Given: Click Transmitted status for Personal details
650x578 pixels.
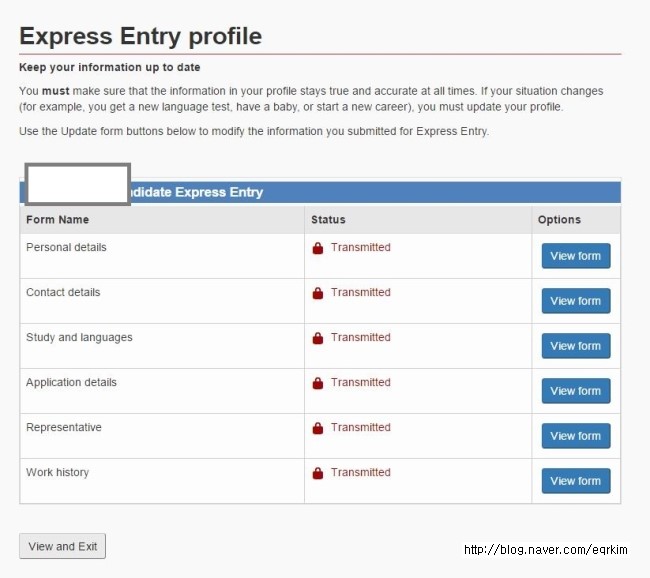Looking at the screenshot, I should point(361,248).
